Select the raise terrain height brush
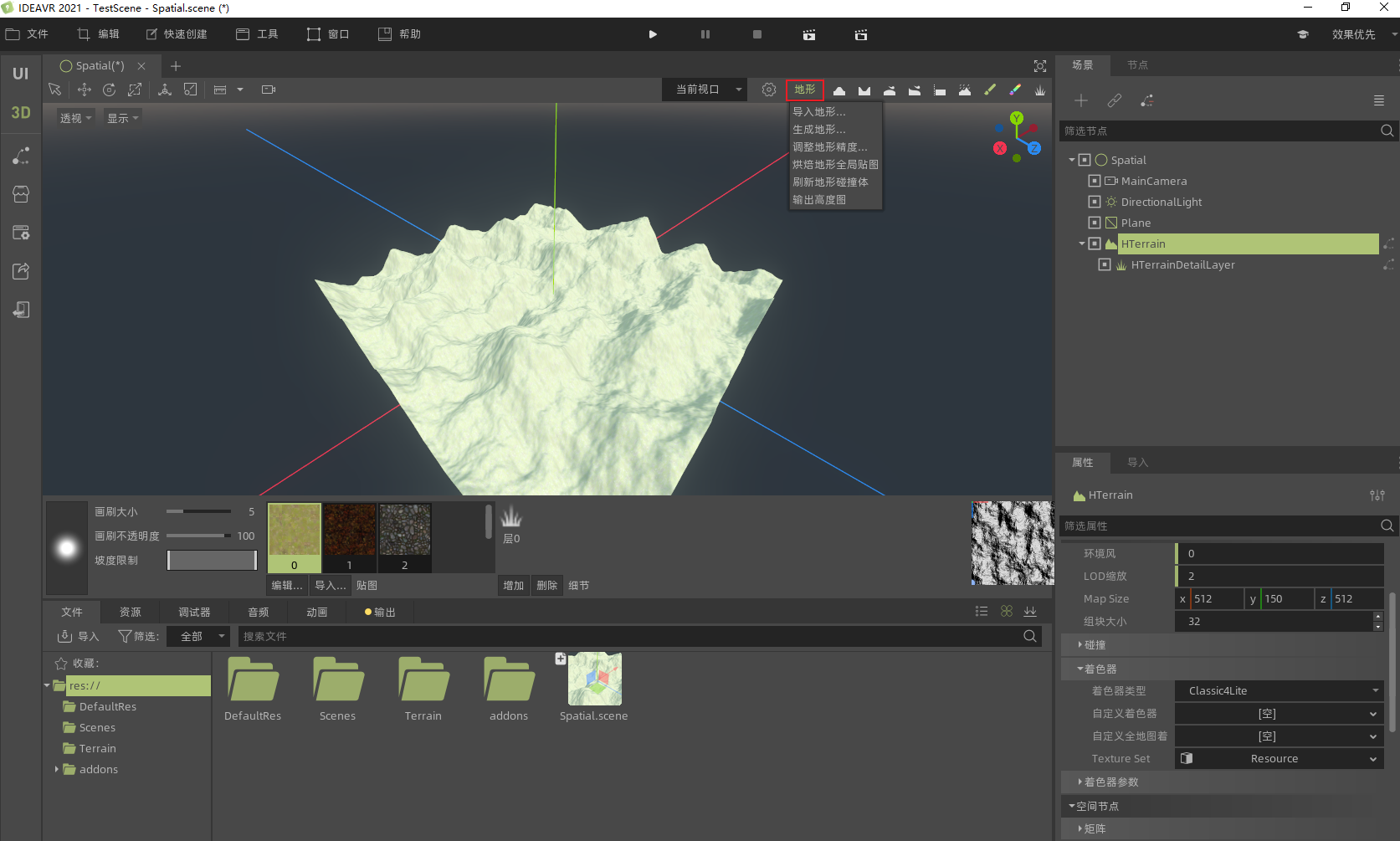The width and height of the screenshot is (1400, 841). [x=838, y=90]
